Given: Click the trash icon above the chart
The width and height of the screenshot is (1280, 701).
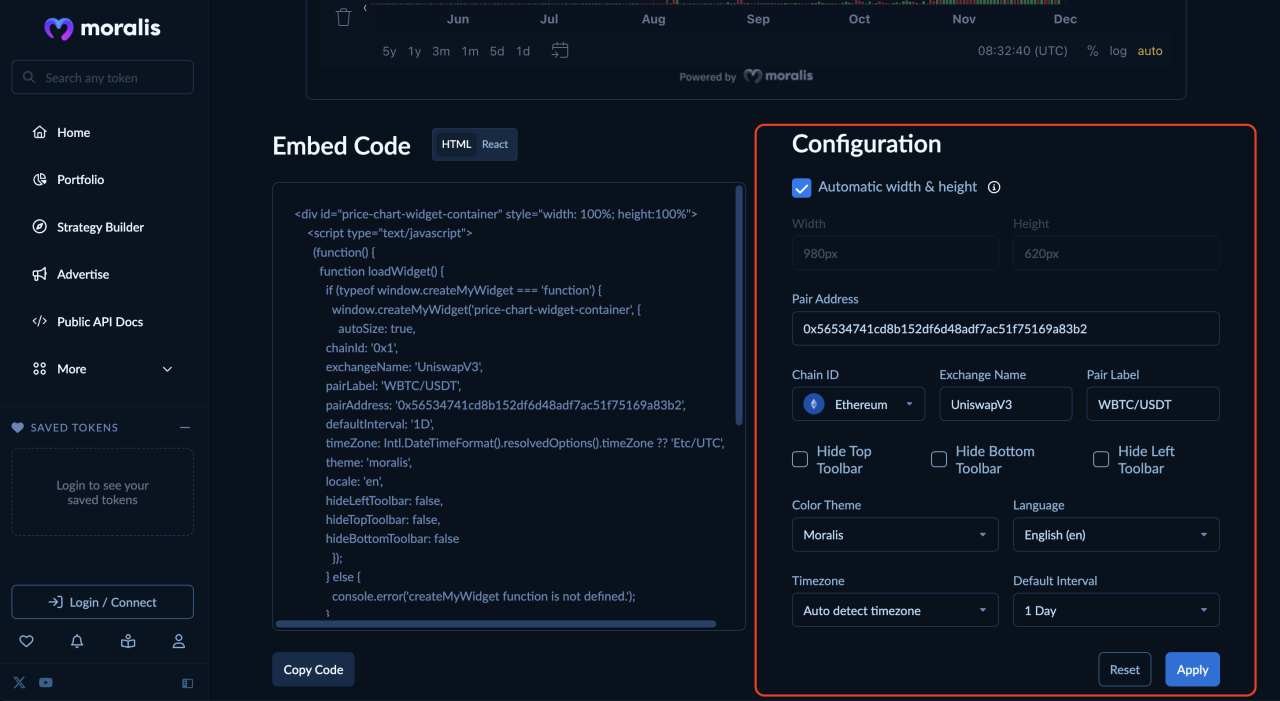Looking at the screenshot, I should (x=343, y=16).
